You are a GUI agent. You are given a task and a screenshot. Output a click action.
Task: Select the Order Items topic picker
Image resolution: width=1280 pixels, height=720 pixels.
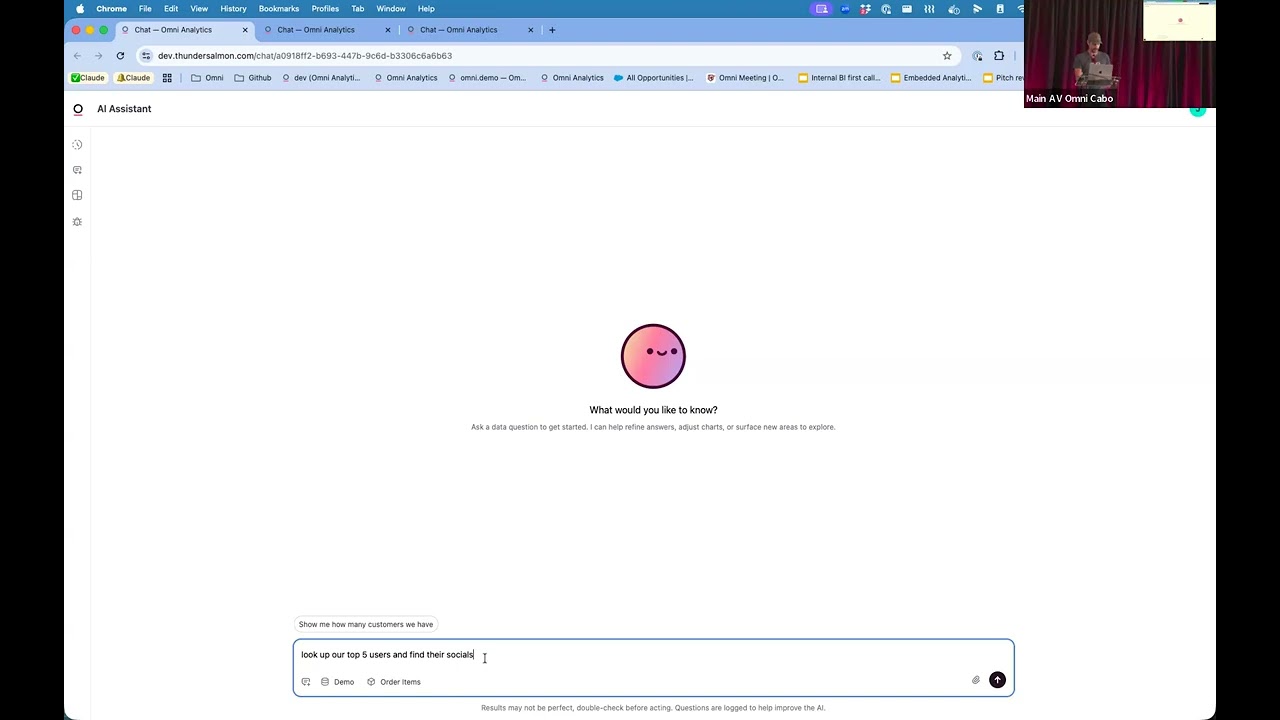click(394, 682)
